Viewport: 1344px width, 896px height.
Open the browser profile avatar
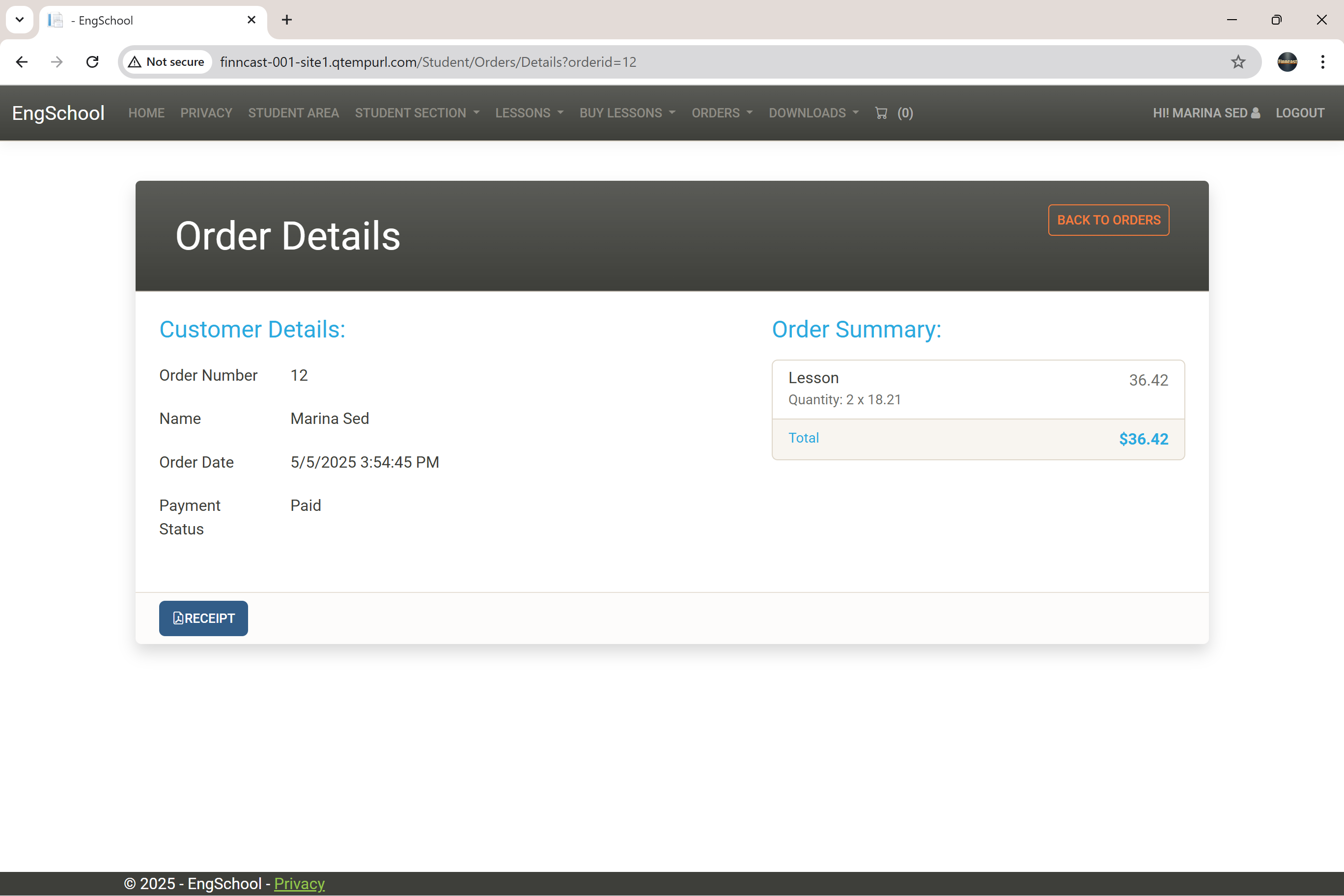1287,62
